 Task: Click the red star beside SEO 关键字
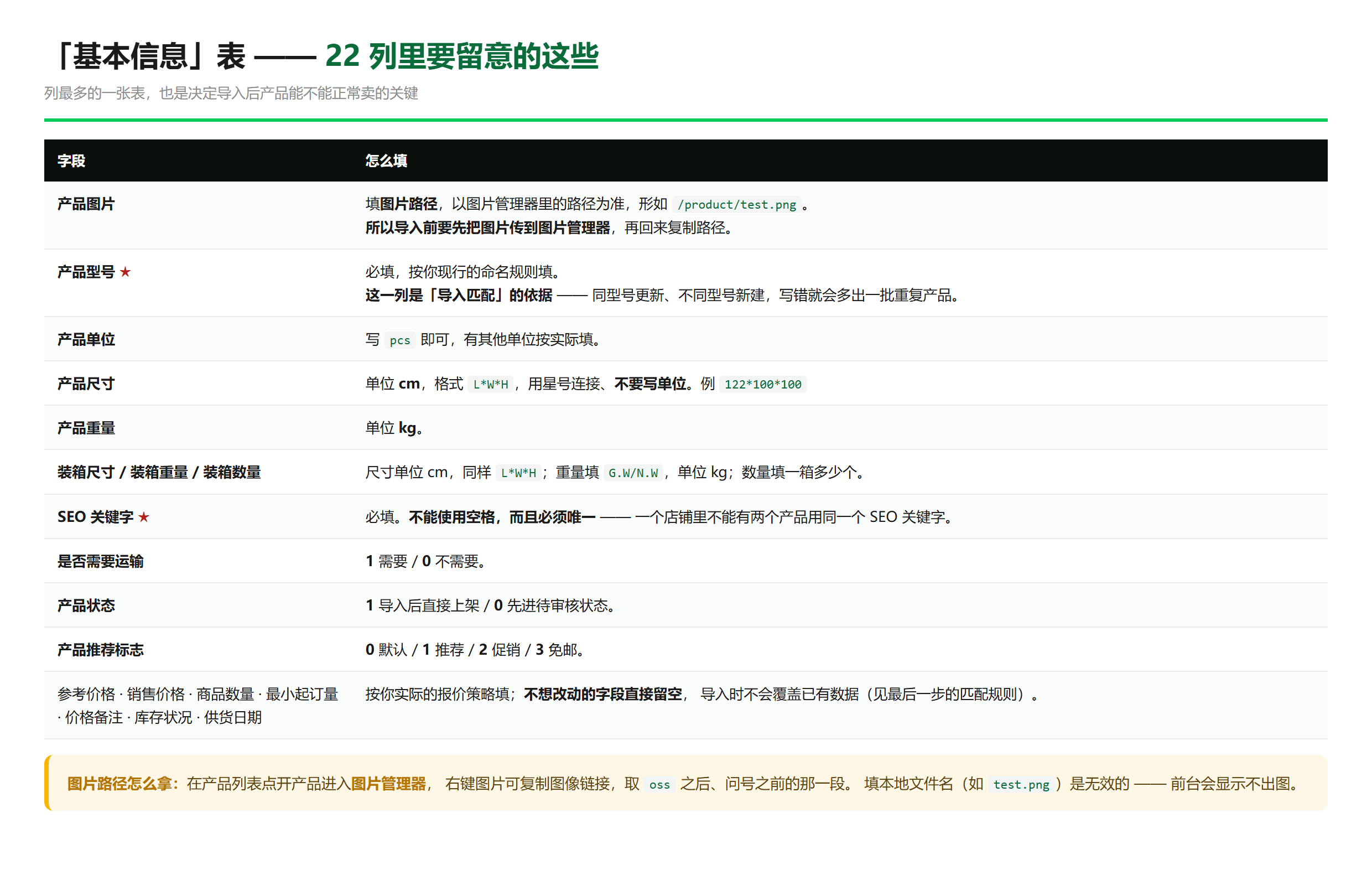click(x=144, y=516)
